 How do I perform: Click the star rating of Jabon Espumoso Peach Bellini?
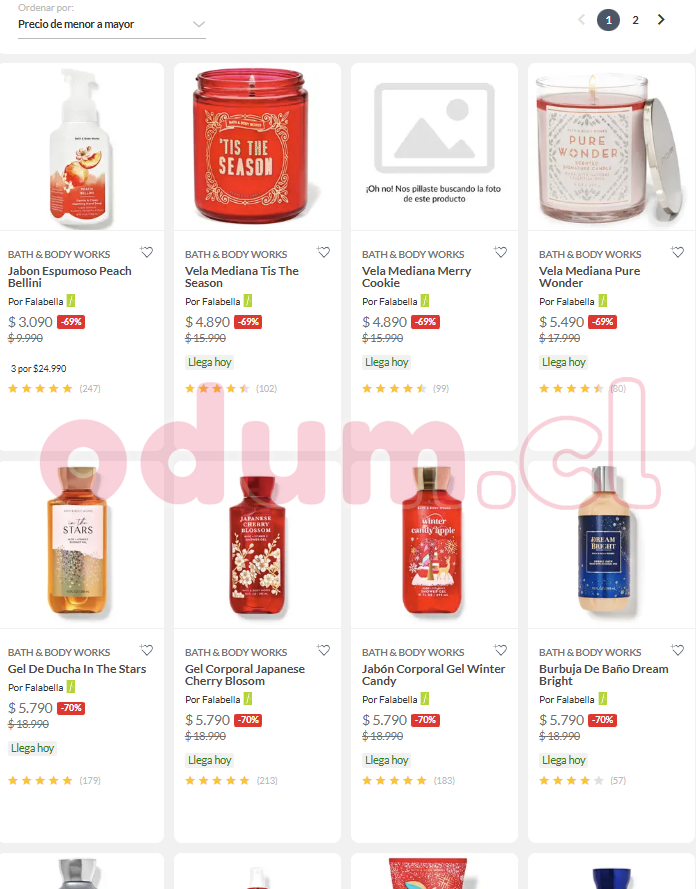(x=40, y=388)
